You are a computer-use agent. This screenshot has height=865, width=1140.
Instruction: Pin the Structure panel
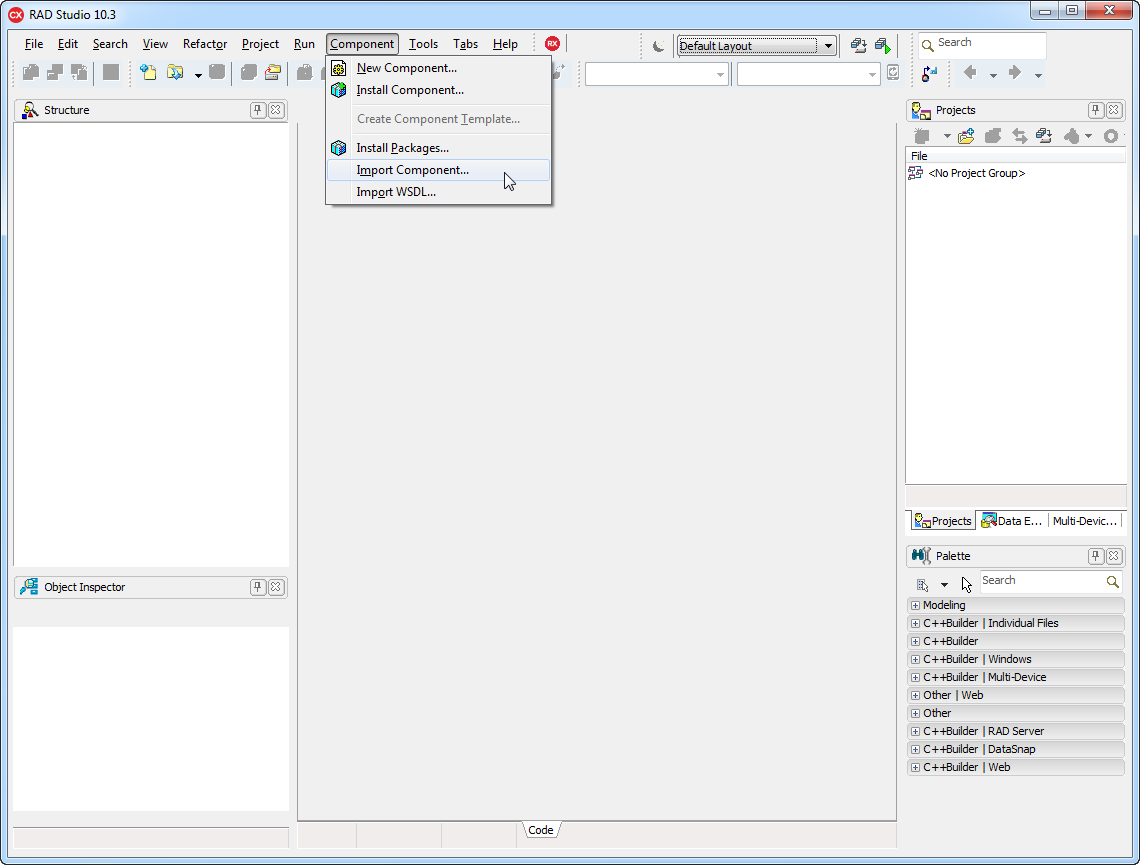[257, 110]
